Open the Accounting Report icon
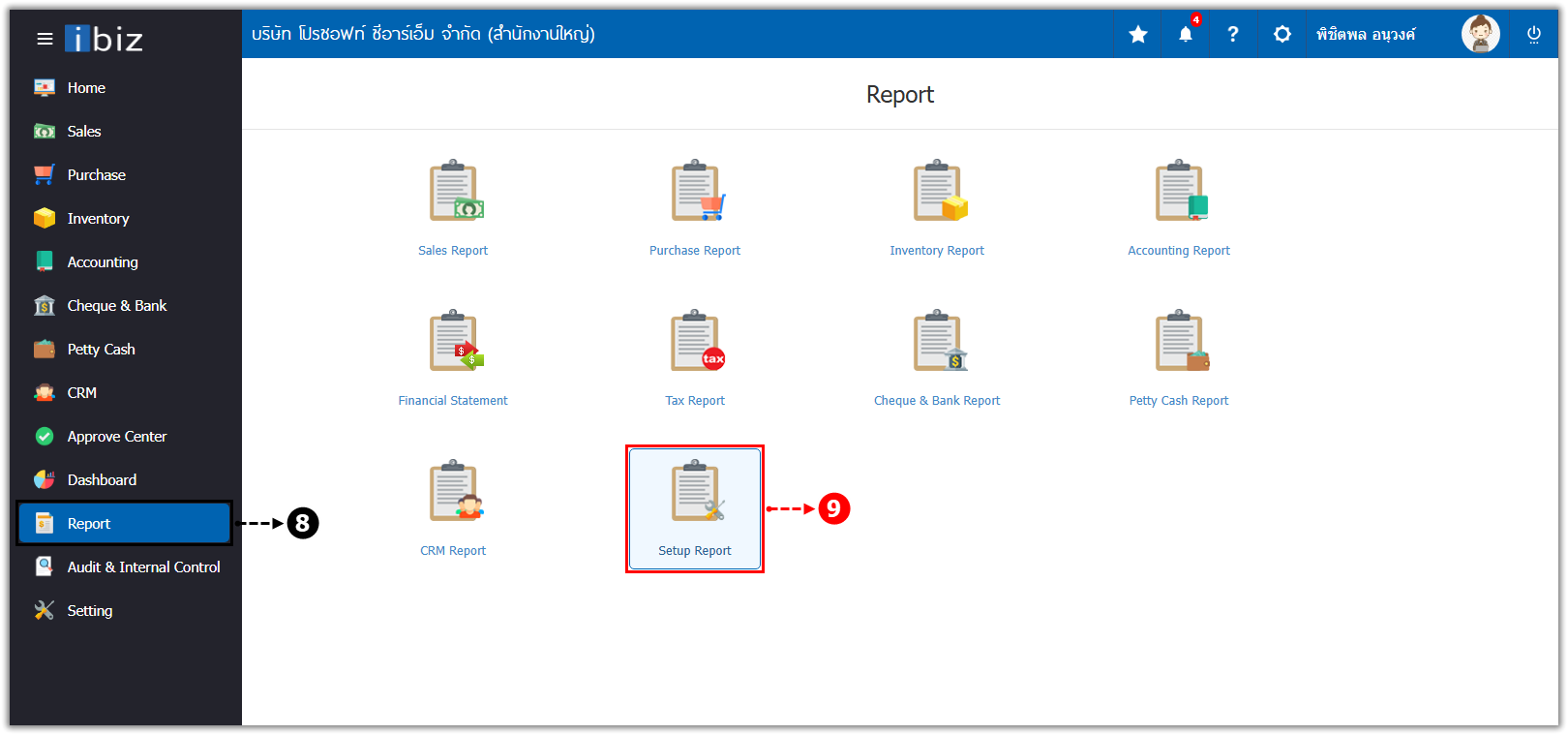 [1180, 192]
